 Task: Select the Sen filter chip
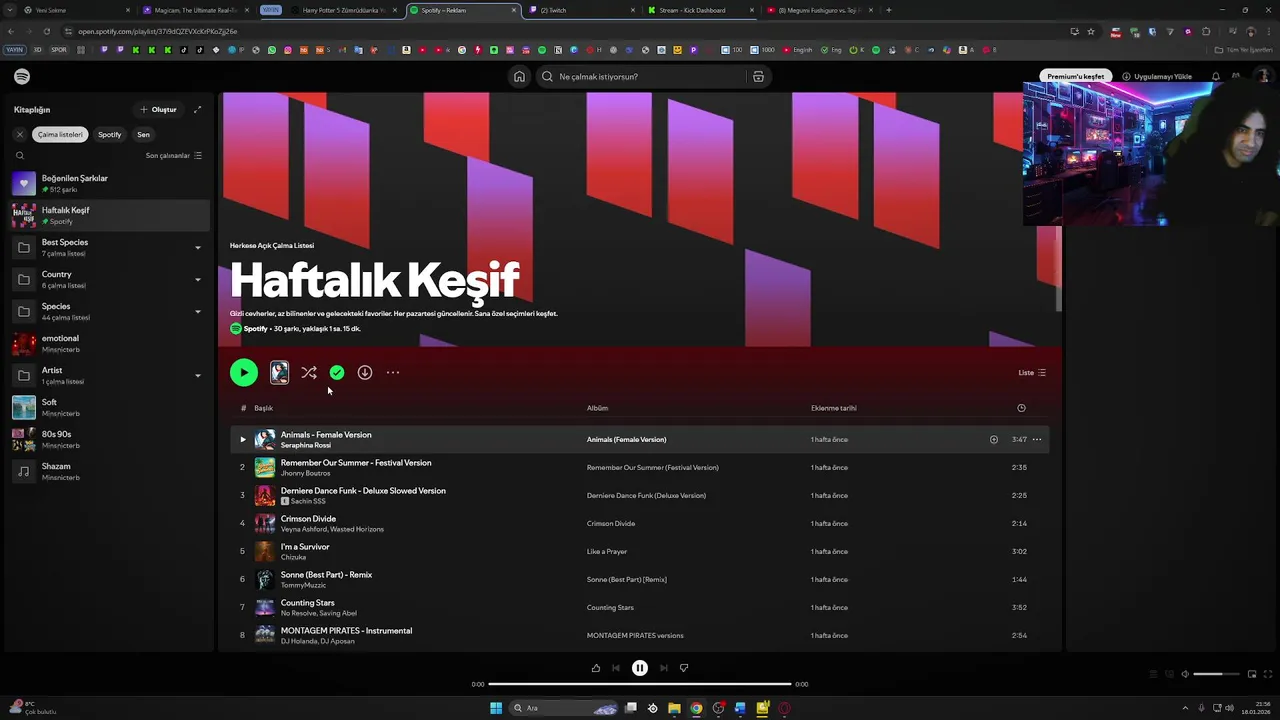[144, 134]
